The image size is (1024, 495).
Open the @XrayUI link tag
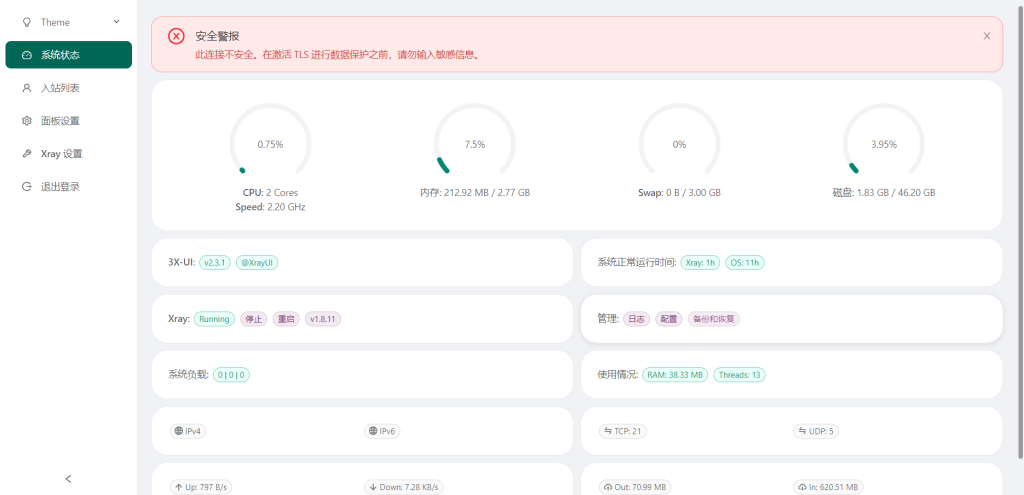click(x=256, y=262)
